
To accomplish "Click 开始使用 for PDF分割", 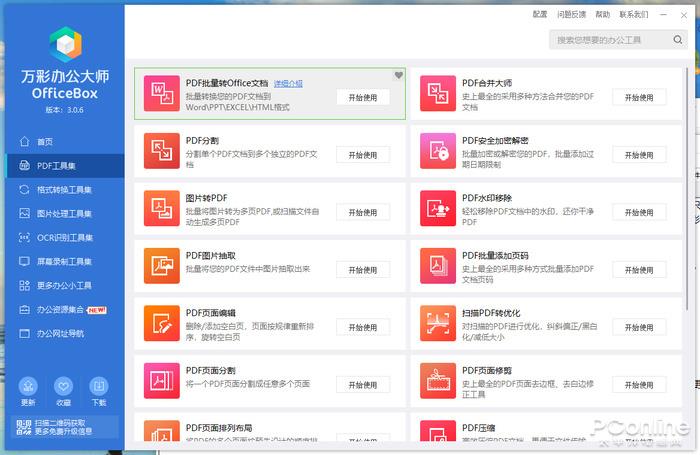I will click(x=363, y=155).
